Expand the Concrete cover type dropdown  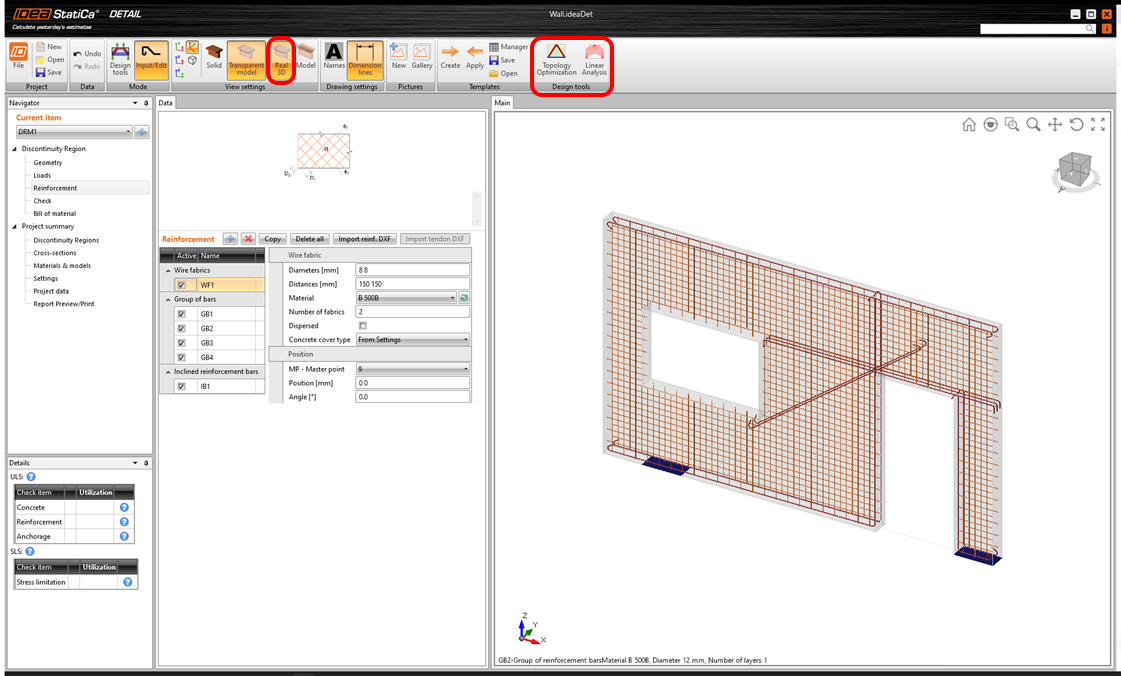pos(412,340)
